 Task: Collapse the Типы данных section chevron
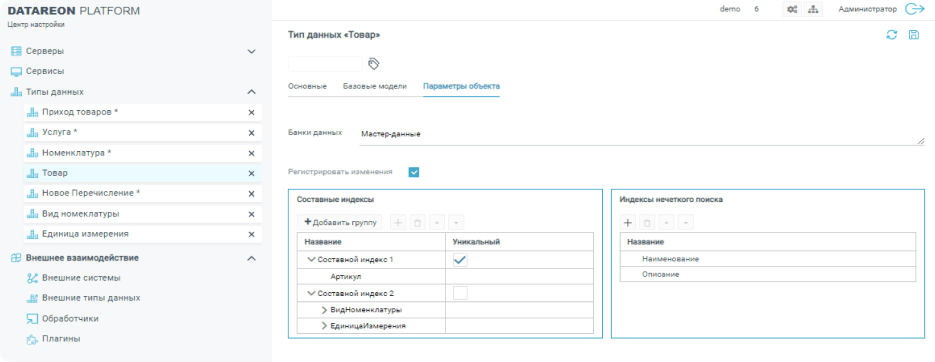point(251,92)
